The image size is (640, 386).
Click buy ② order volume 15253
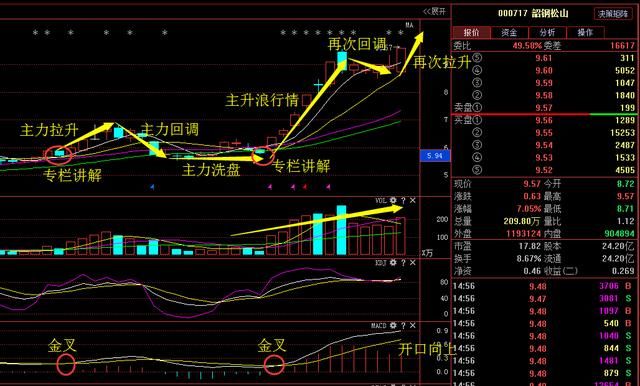pos(623,133)
